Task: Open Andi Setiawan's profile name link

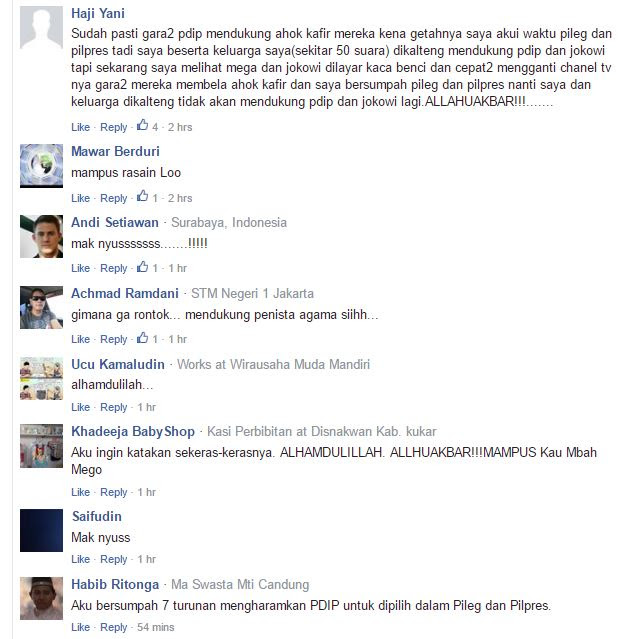Action: (x=115, y=223)
